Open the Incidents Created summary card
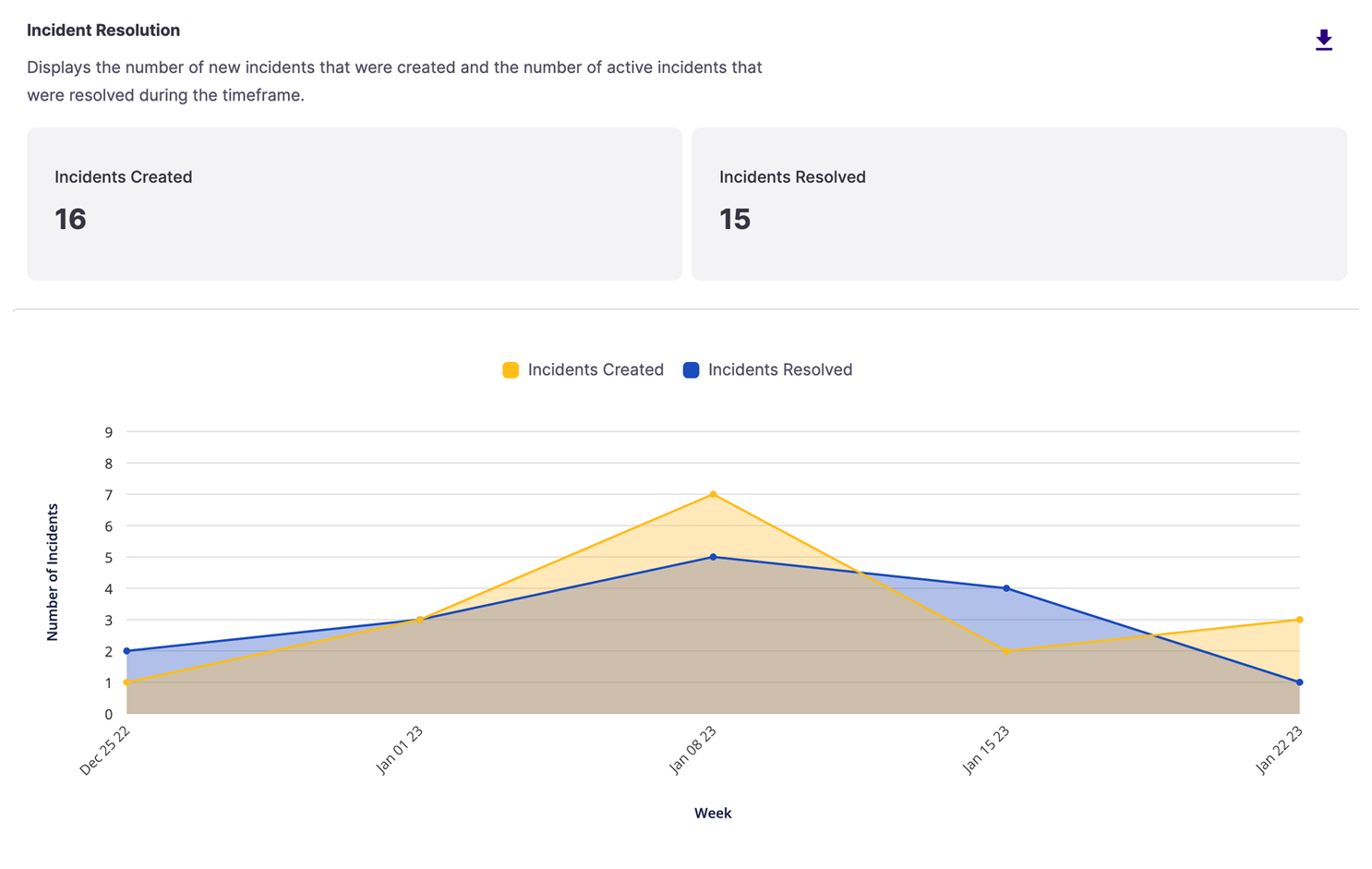Image resolution: width=1372 pixels, height=869 pixels. (x=355, y=204)
